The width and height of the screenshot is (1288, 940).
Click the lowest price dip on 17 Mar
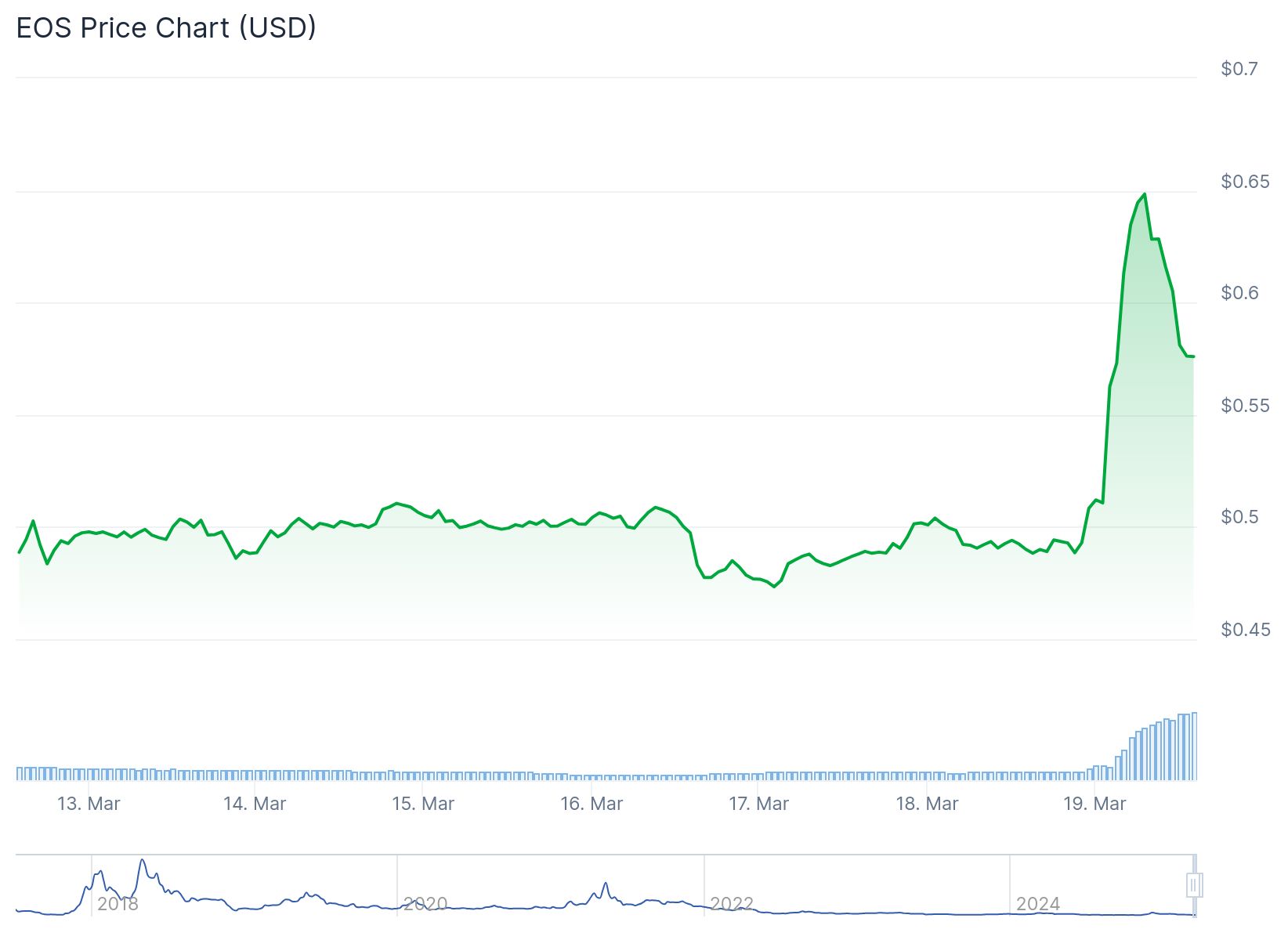pos(774,586)
